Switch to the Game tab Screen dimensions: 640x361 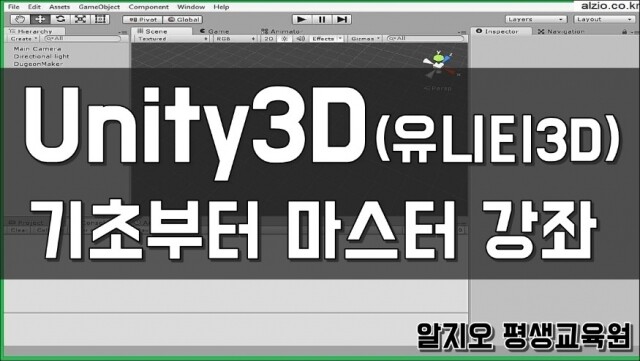215,31
